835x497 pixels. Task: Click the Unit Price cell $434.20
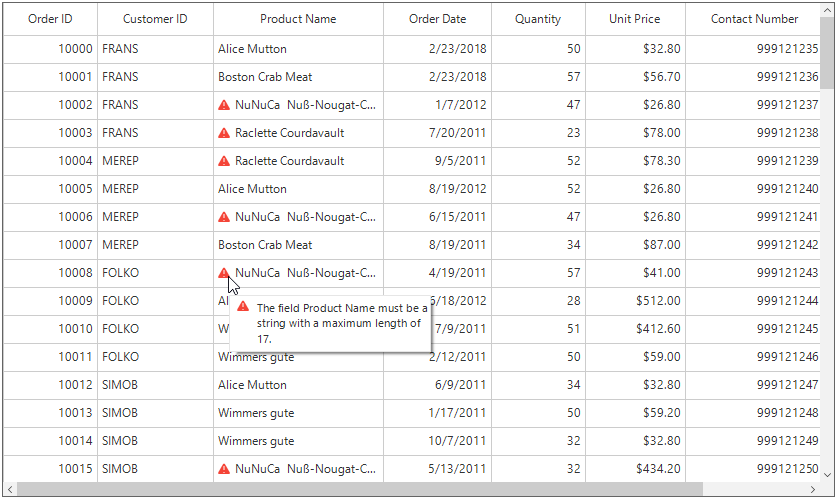click(x=635, y=469)
